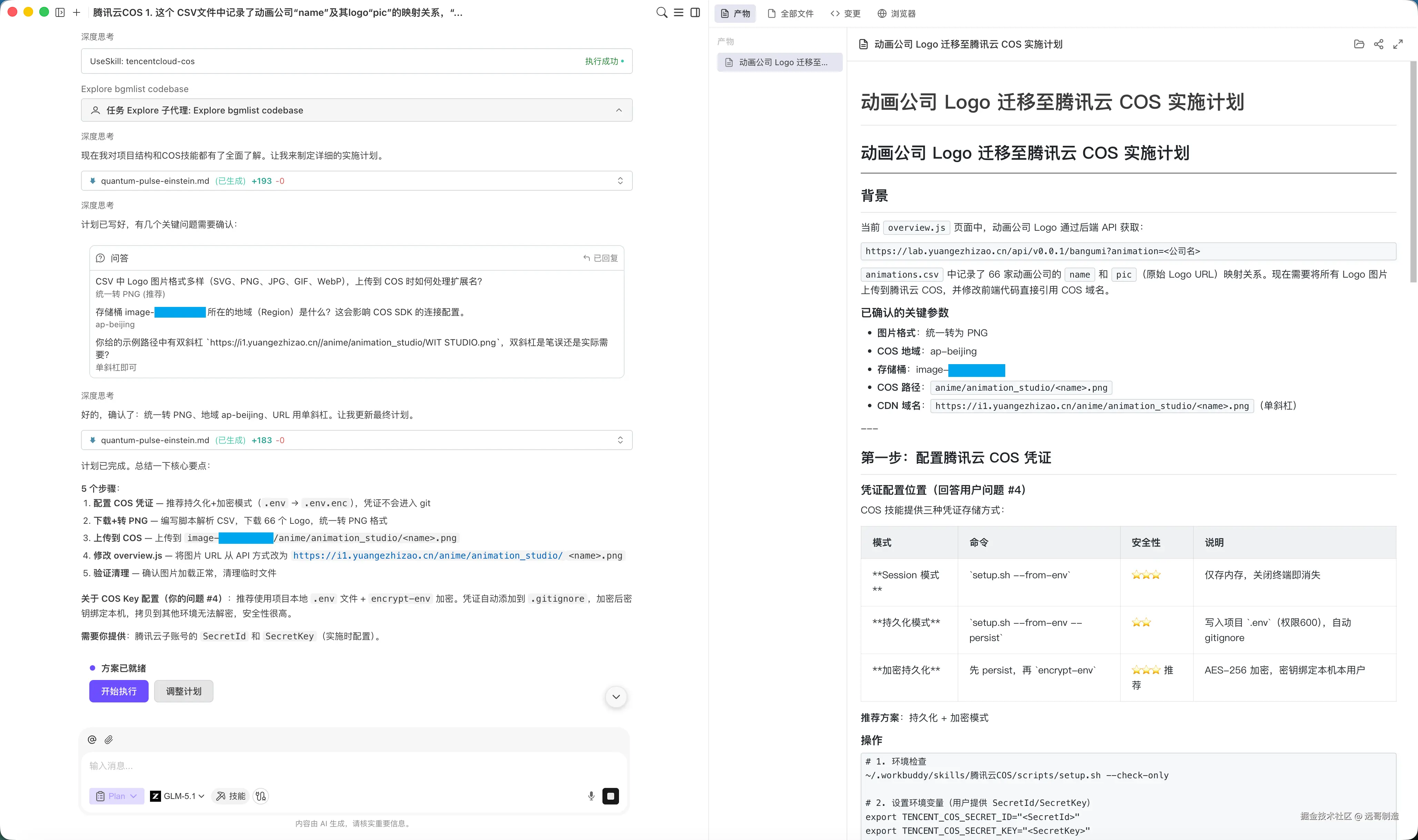Viewport: 1418px width, 840px height.
Task: Open artifact folder icon in document header
Action: point(1359,44)
